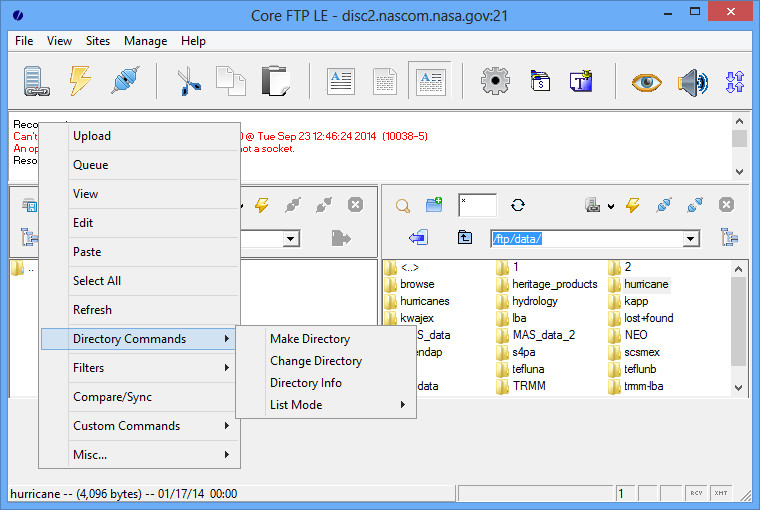
Task: Click the Paste clipboard icon
Action: click(x=275, y=81)
